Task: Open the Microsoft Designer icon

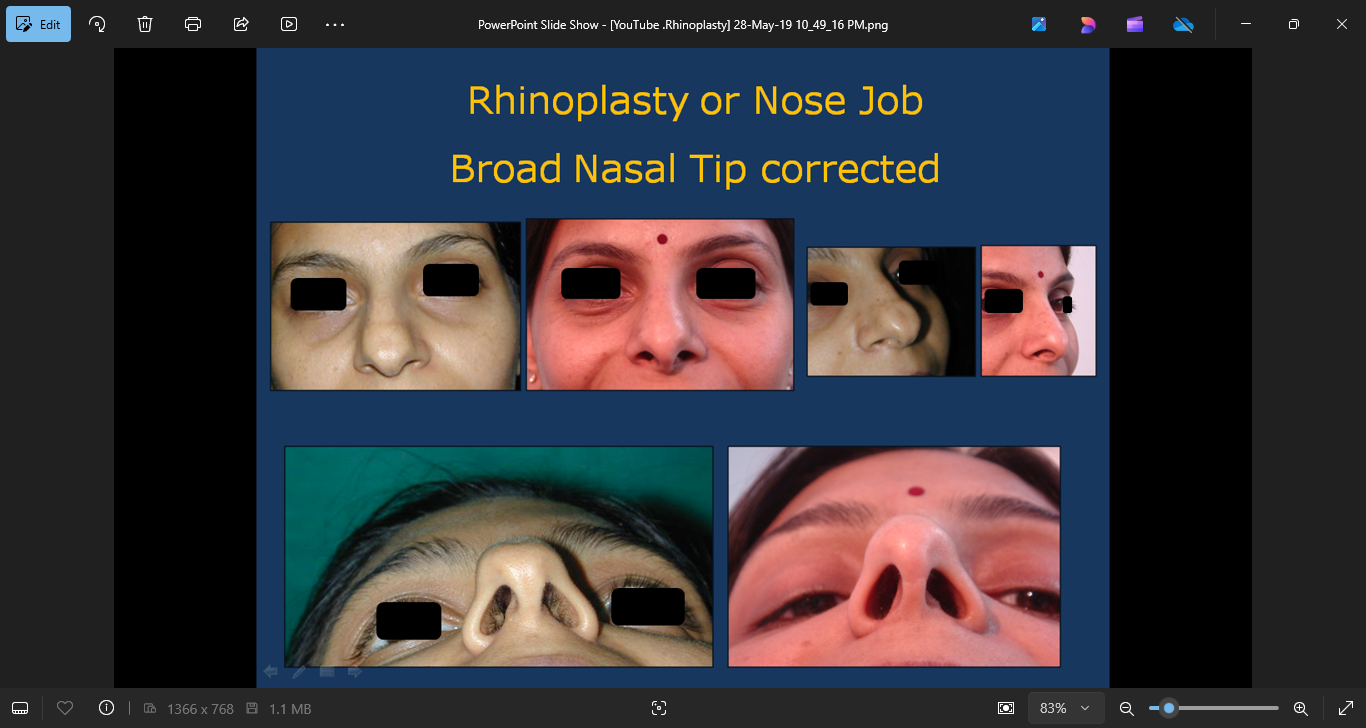Action: tap(1087, 24)
